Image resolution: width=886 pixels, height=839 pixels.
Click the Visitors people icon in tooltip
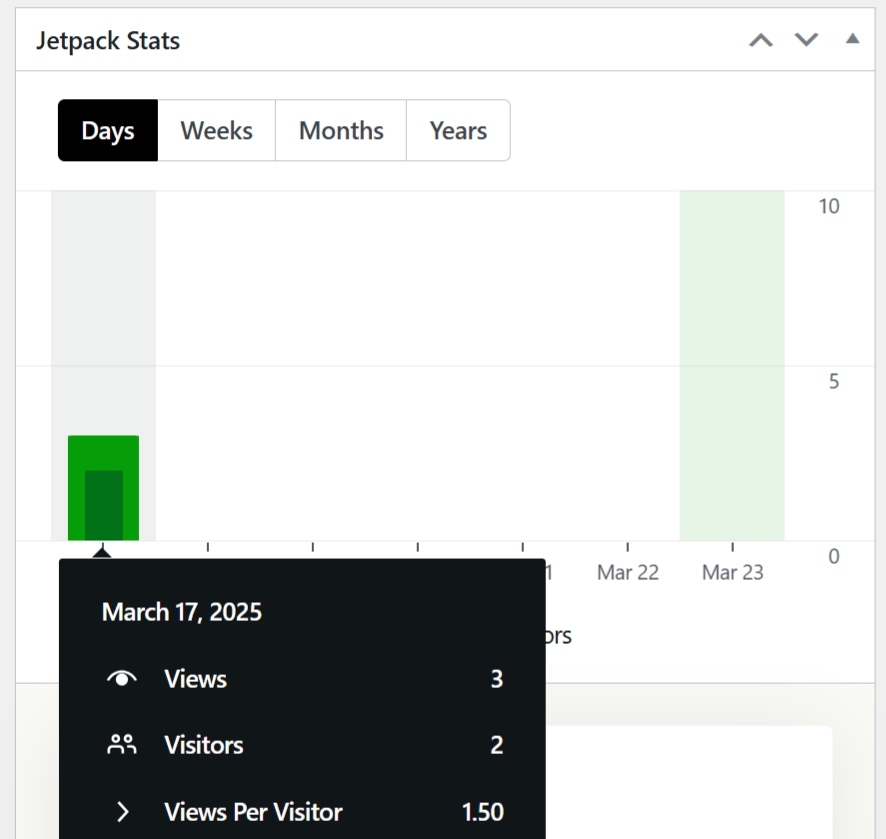click(x=122, y=745)
